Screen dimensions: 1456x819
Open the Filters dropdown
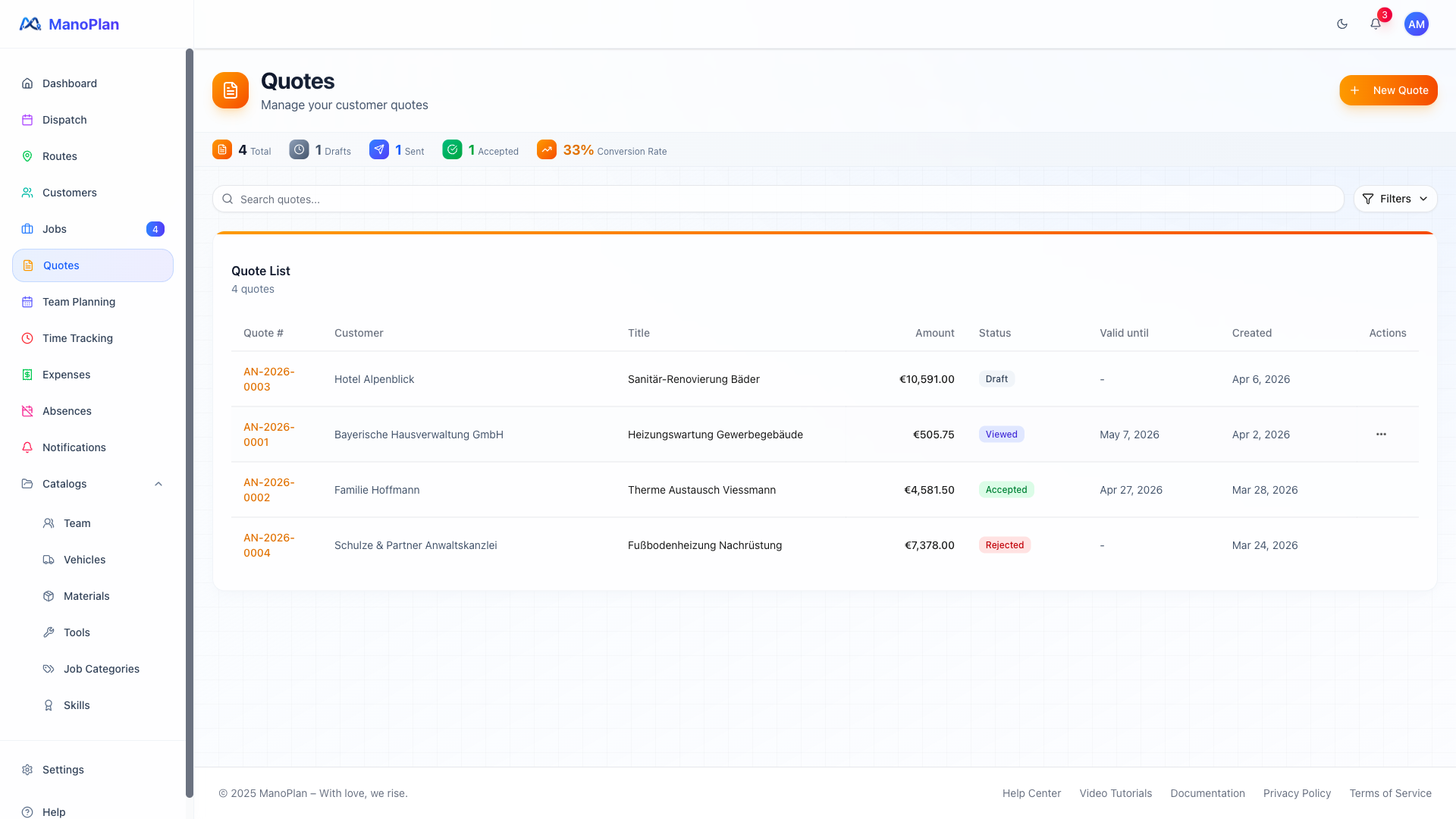pos(1395,199)
